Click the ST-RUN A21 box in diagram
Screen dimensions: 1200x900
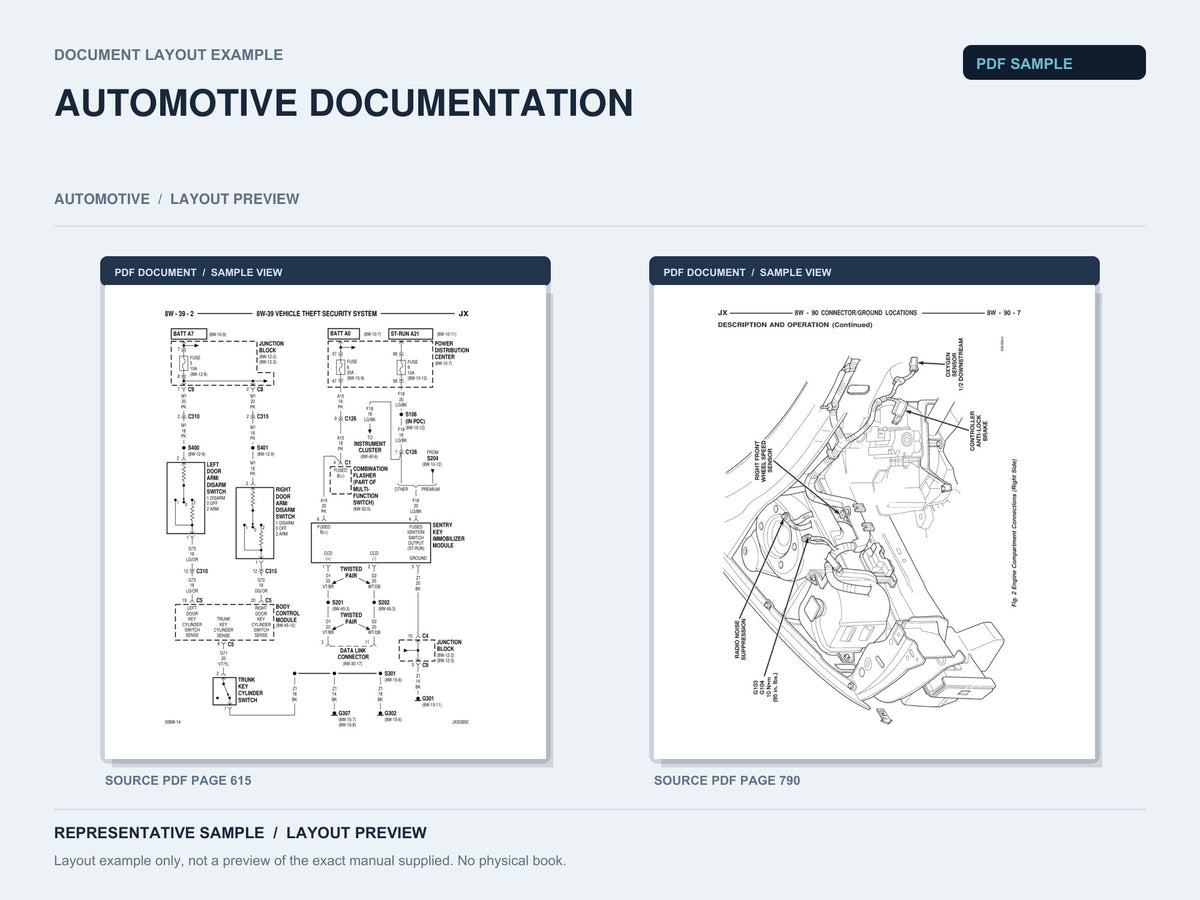click(410, 333)
